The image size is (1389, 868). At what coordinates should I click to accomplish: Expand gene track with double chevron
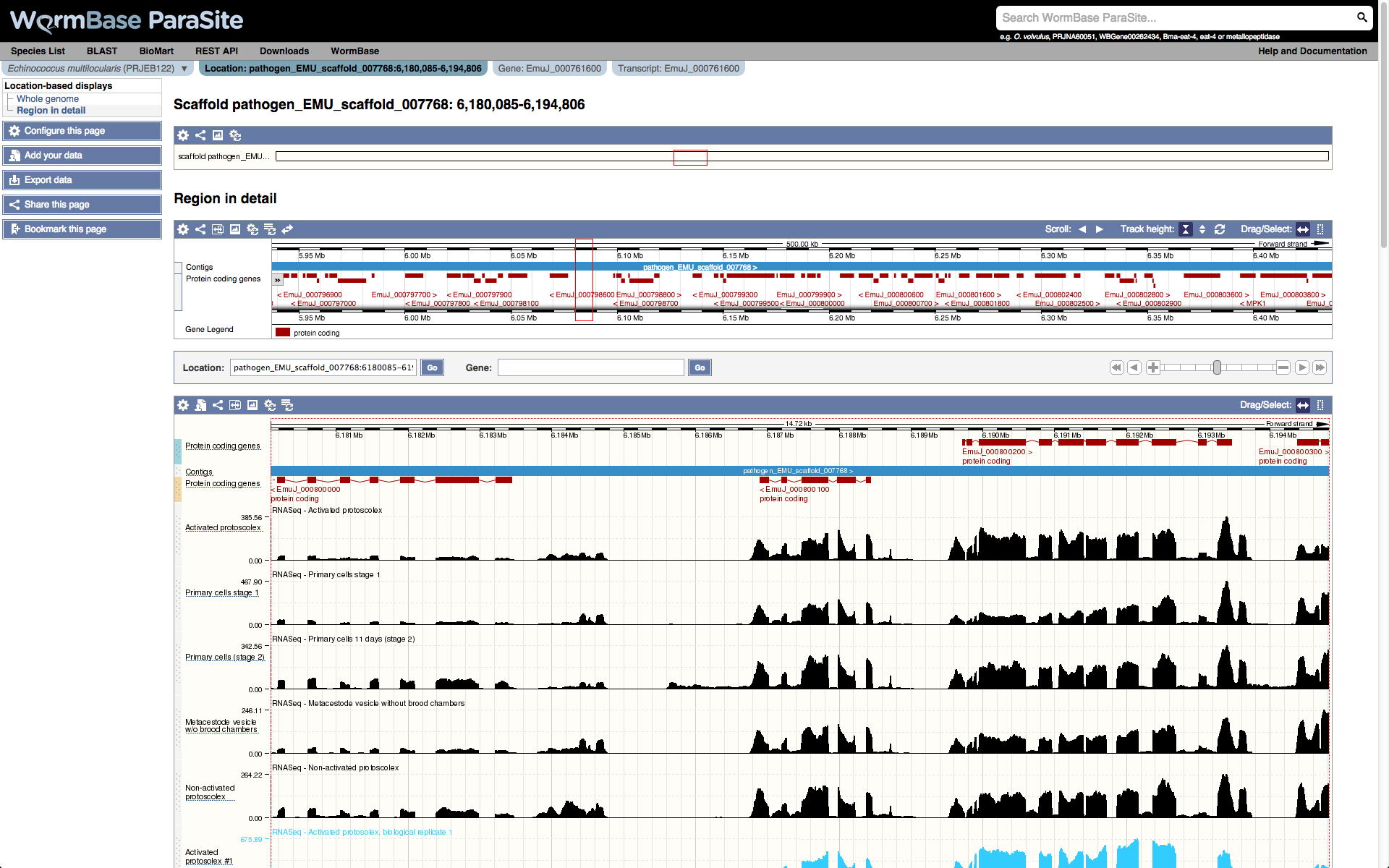(277, 280)
